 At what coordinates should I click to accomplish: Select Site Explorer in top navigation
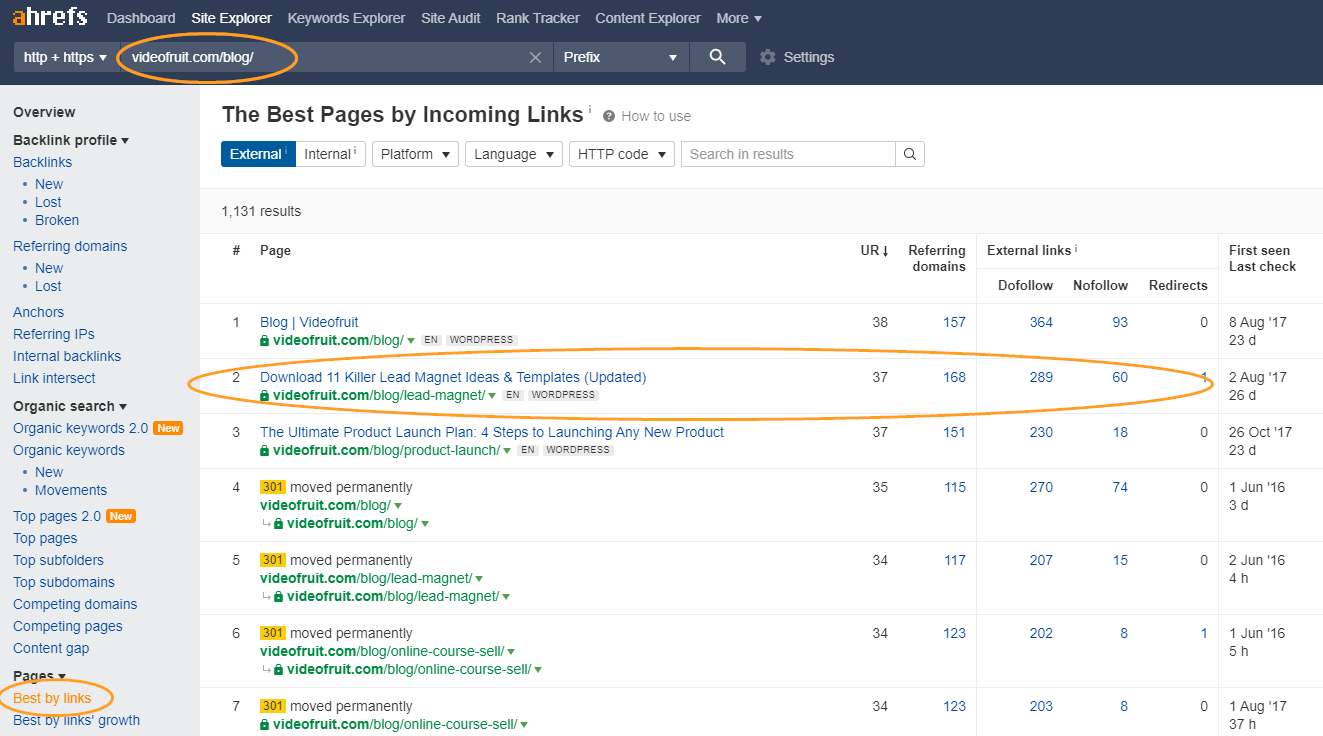click(231, 18)
